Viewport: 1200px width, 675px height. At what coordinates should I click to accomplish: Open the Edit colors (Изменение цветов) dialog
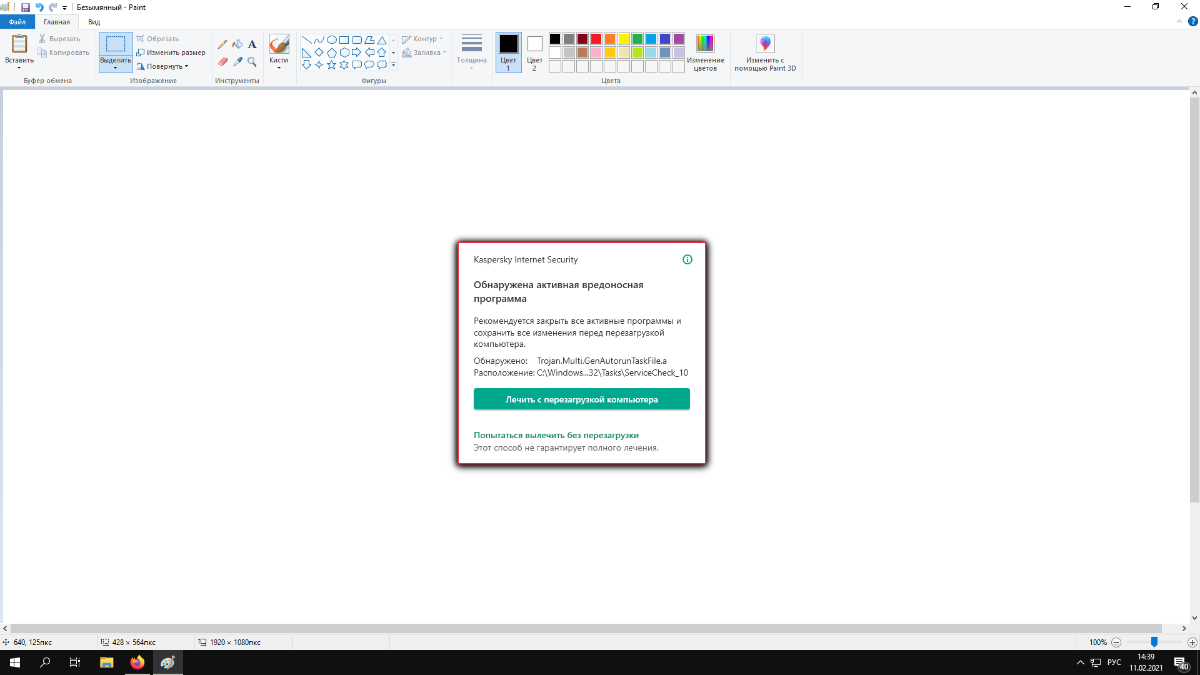[x=705, y=53]
